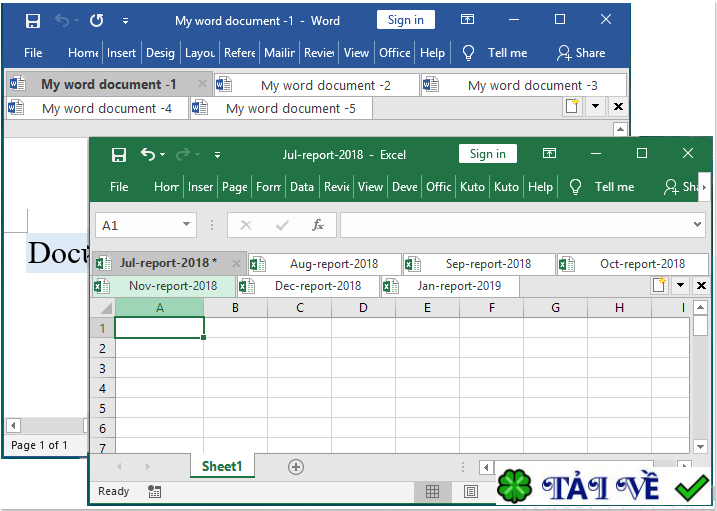Viewport: 717px width, 511px height.
Task: Click Ribbon Display Options icon in Excel
Action: point(549,153)
